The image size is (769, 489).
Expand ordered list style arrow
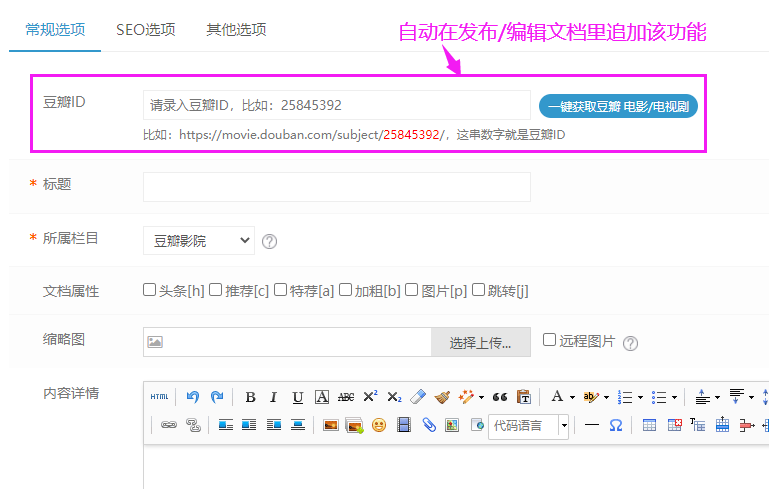640,397
